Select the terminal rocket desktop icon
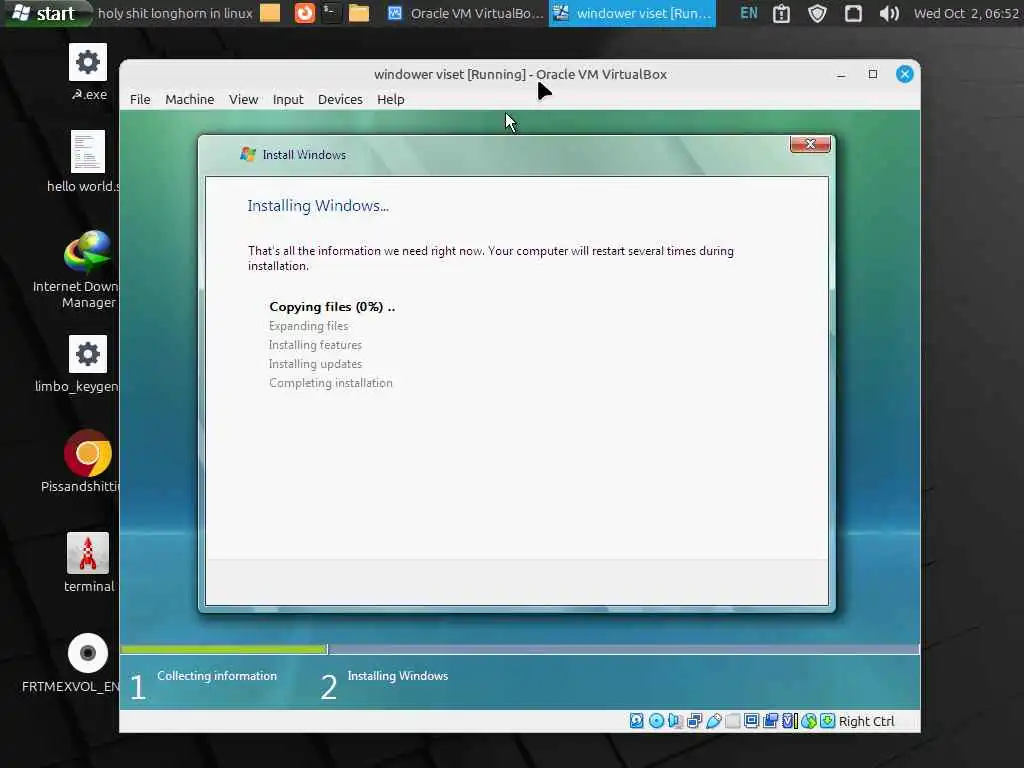 [x=88, y=553]
